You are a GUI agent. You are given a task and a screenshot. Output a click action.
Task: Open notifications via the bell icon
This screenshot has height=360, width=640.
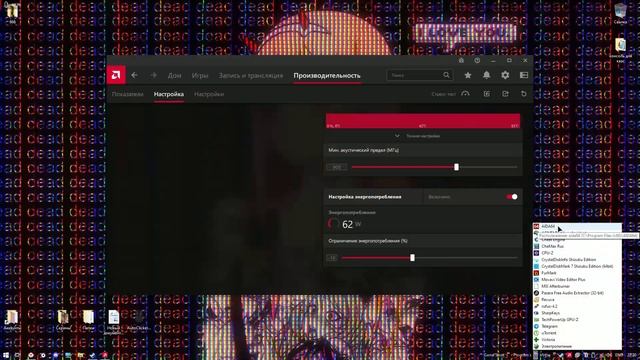pos(487,75)
